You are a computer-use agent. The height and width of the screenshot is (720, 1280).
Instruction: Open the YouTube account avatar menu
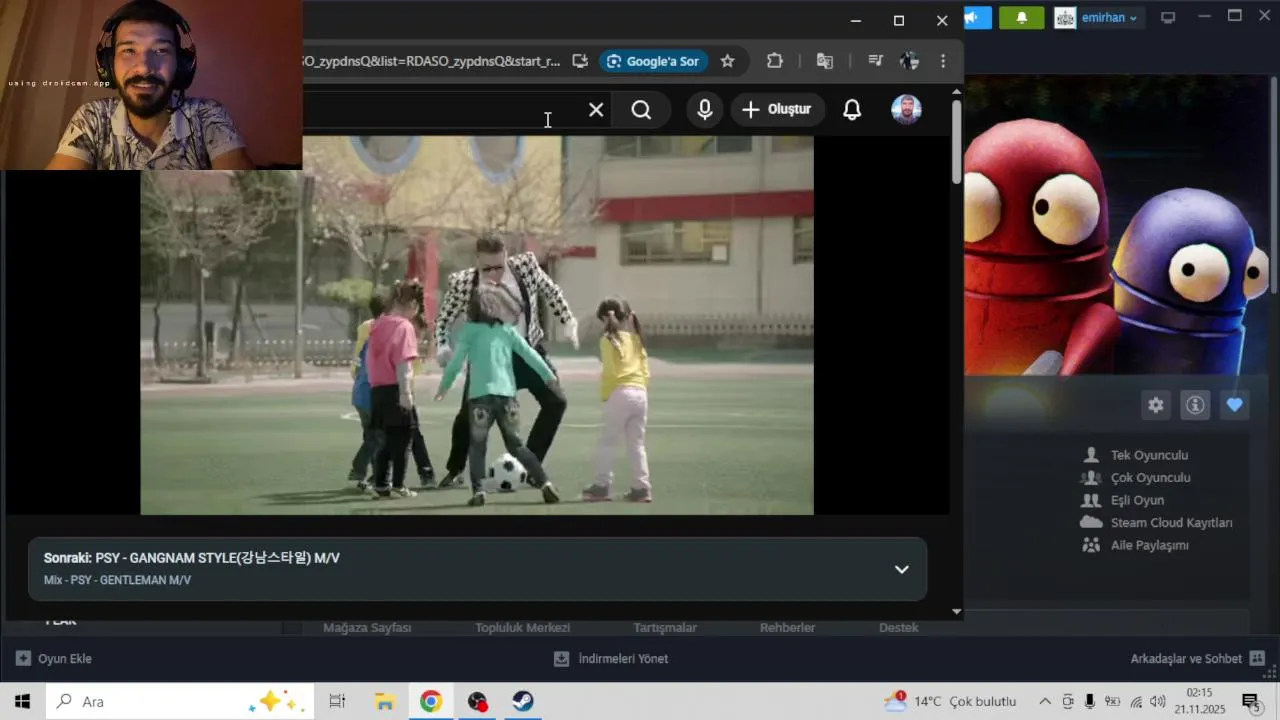(906, 110)
